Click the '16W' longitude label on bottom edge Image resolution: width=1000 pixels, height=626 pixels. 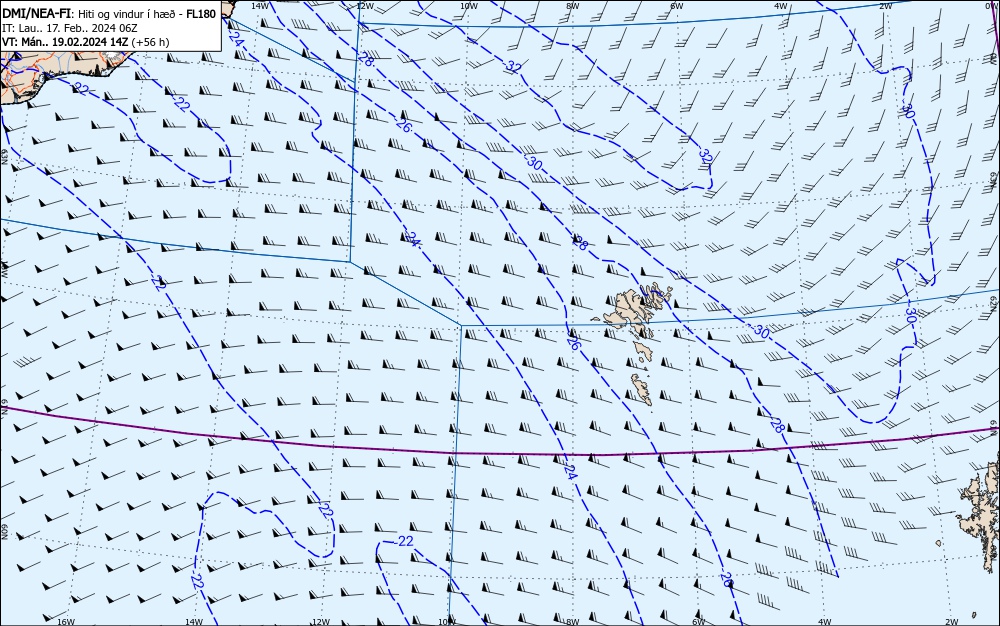(x=66, y=622)
